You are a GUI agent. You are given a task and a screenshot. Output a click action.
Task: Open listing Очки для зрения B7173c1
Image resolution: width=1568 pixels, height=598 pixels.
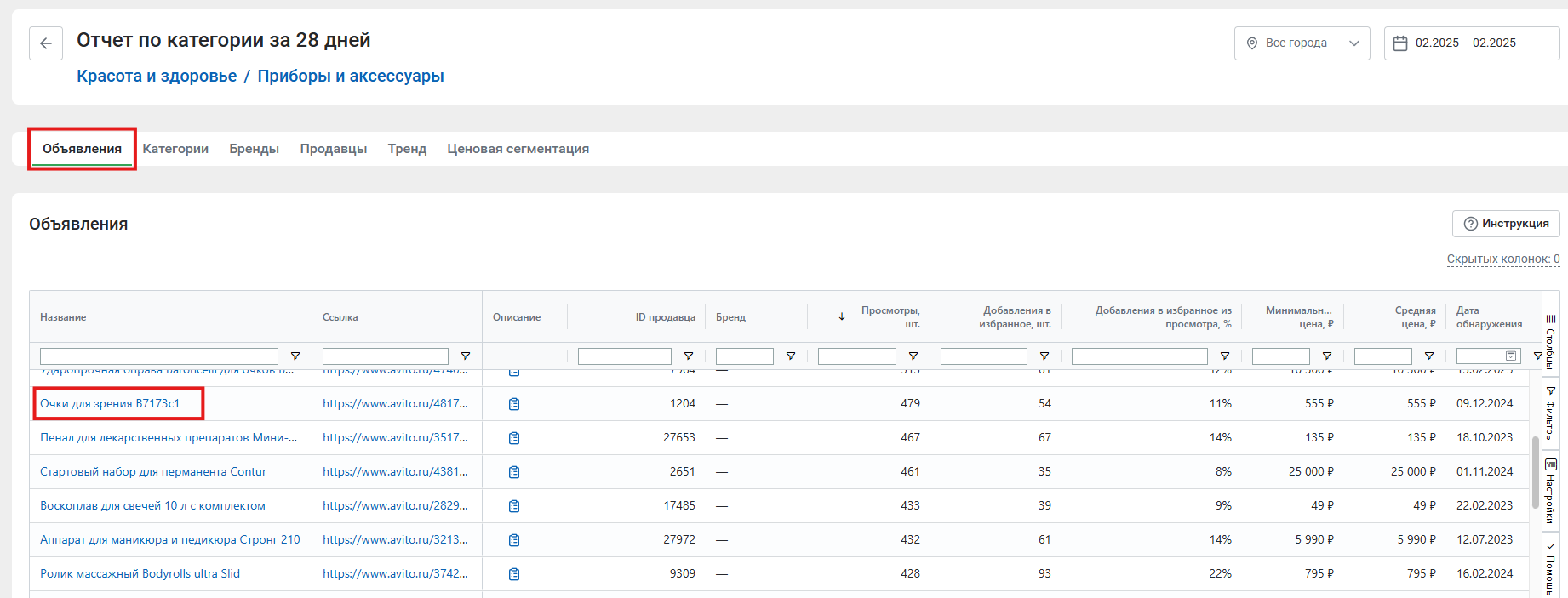(110, 404)
